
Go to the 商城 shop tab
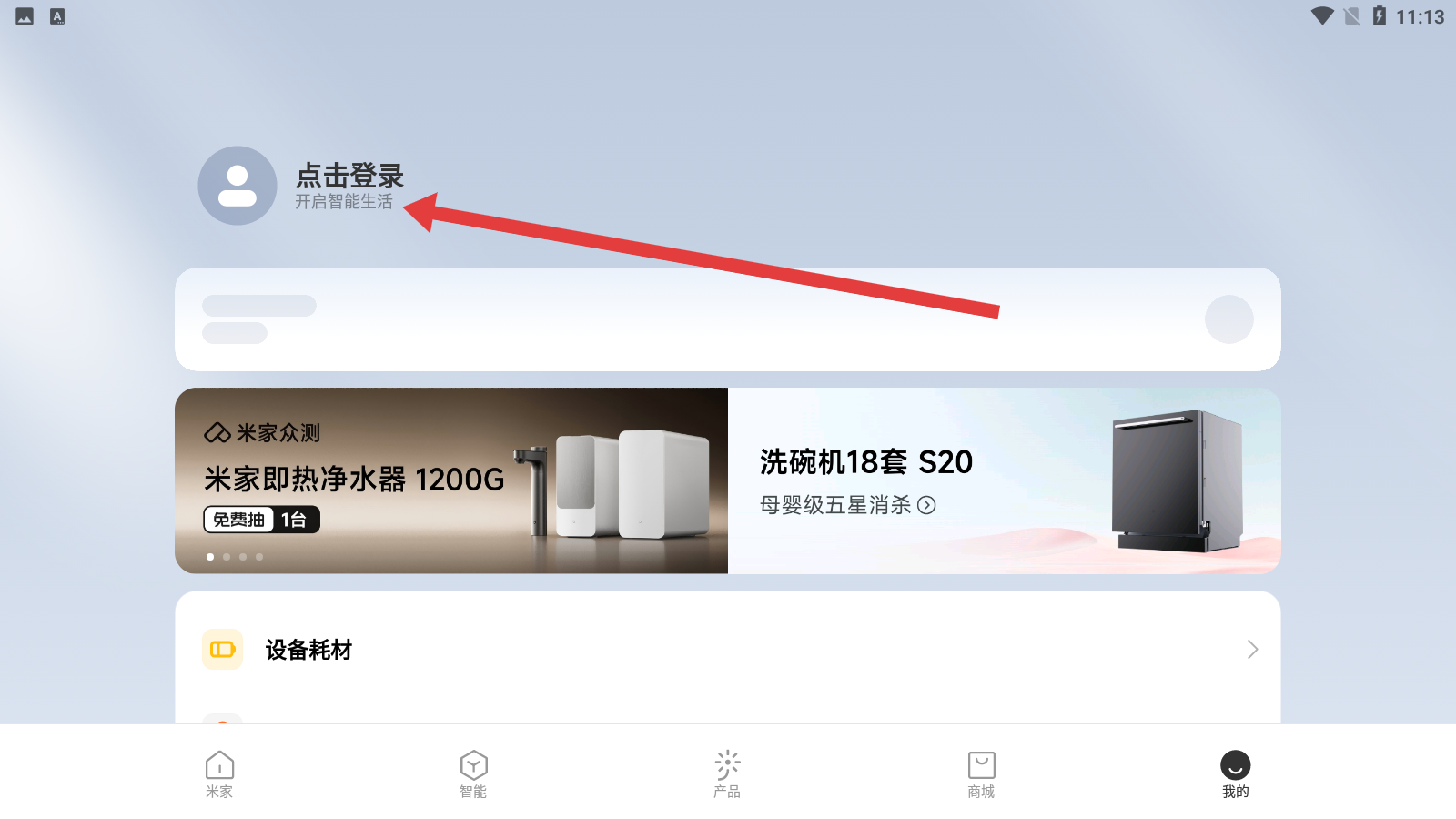coord(981,774)
